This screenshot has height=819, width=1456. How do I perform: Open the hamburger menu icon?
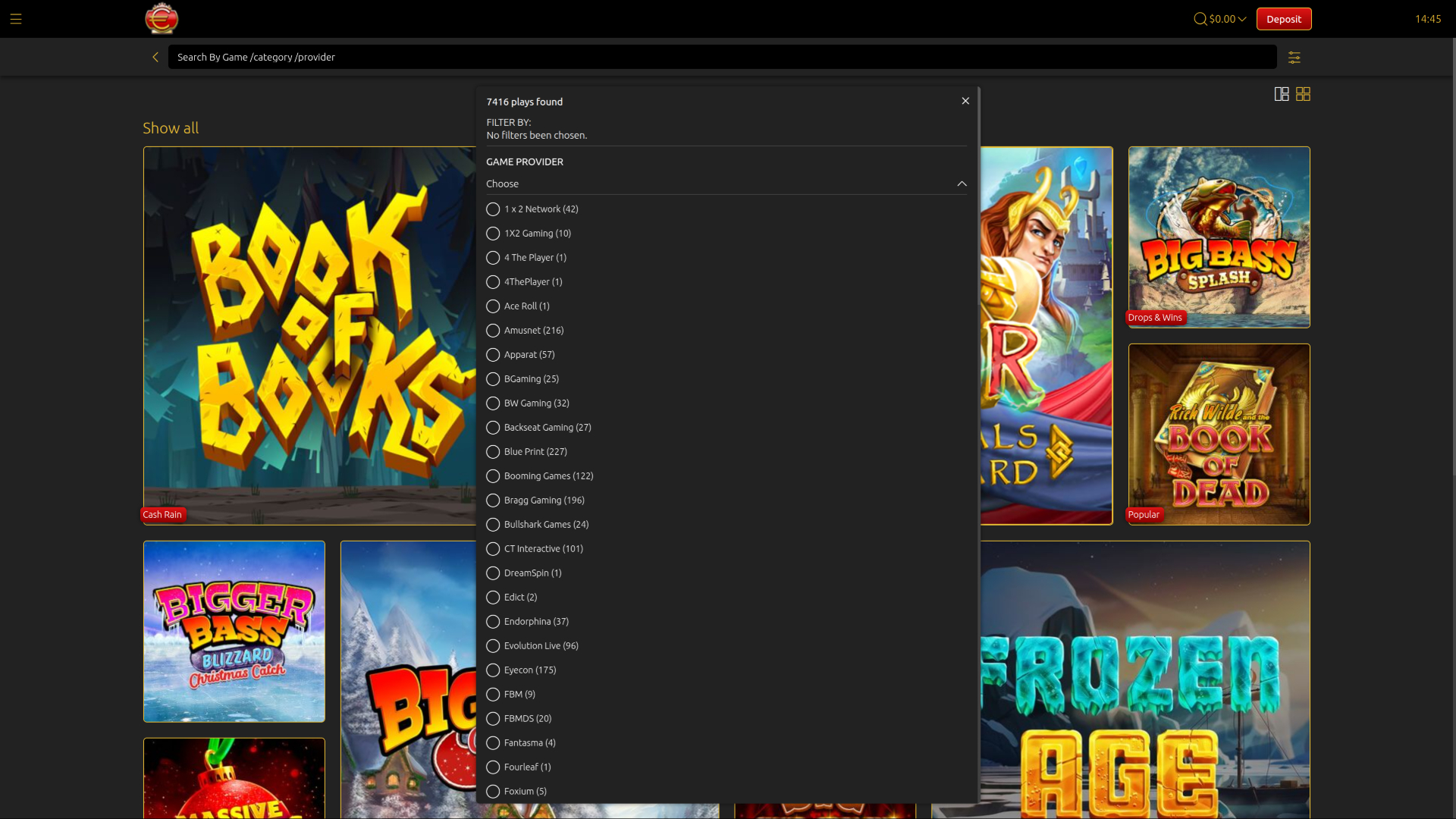pos(16,19)
